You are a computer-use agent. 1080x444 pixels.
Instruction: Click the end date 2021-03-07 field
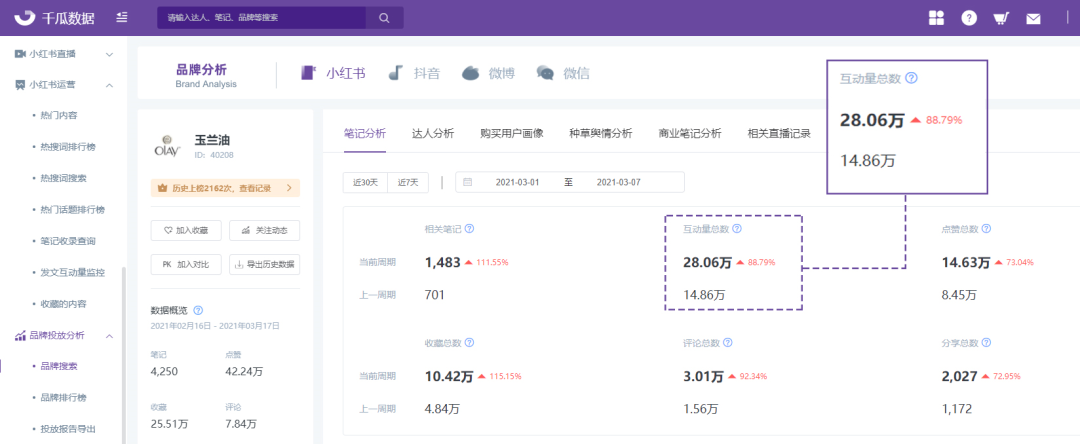coord(619,182)
